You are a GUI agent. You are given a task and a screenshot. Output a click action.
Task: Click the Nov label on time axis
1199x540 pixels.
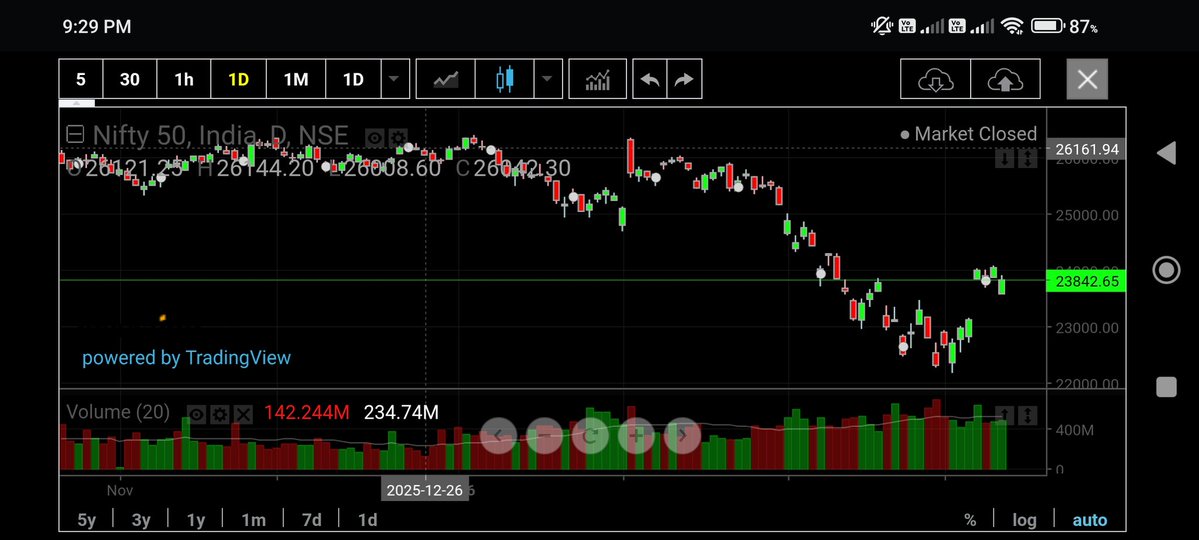120,490
